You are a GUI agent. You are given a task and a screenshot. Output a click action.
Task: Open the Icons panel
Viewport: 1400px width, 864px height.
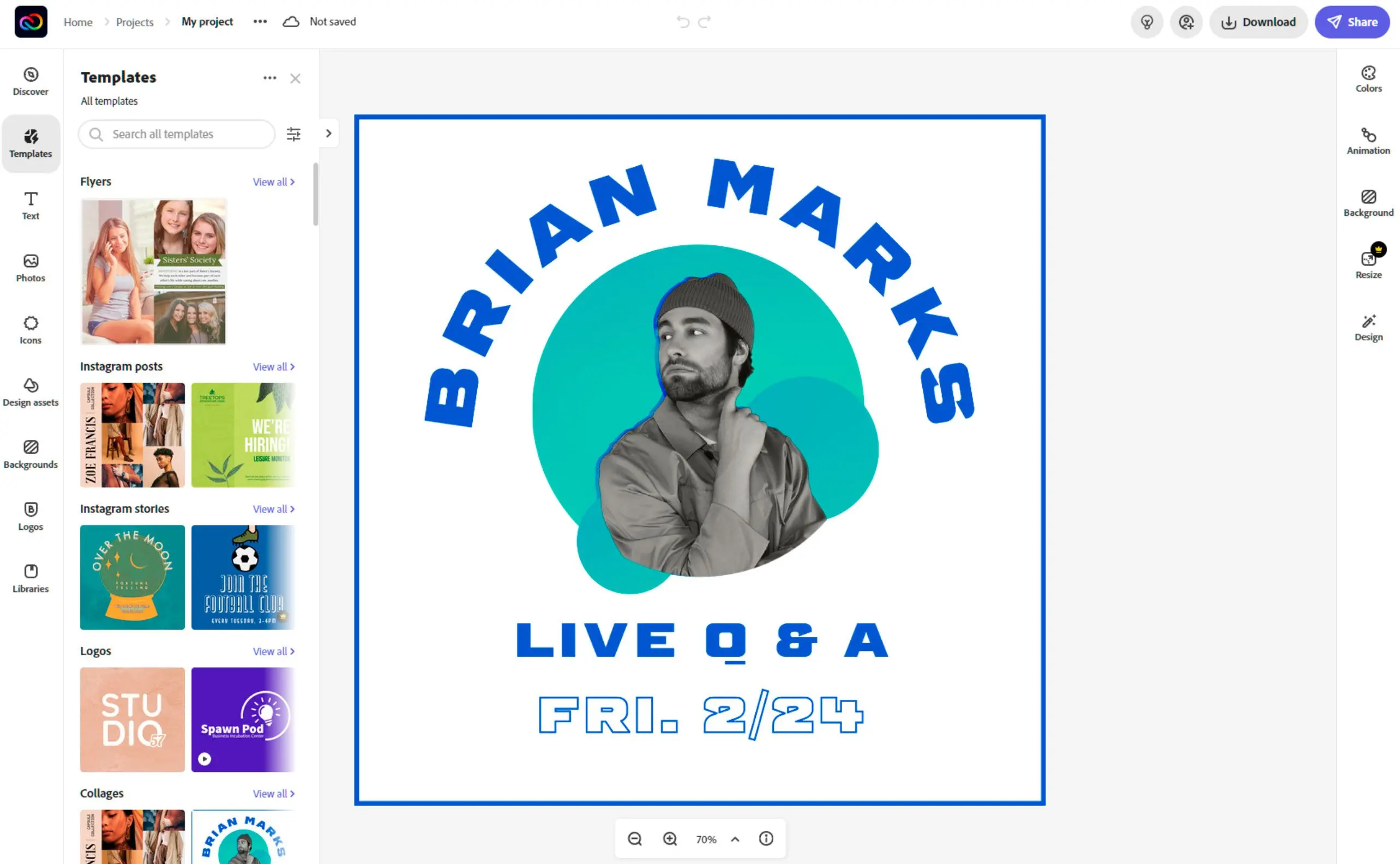click(30, 329)
